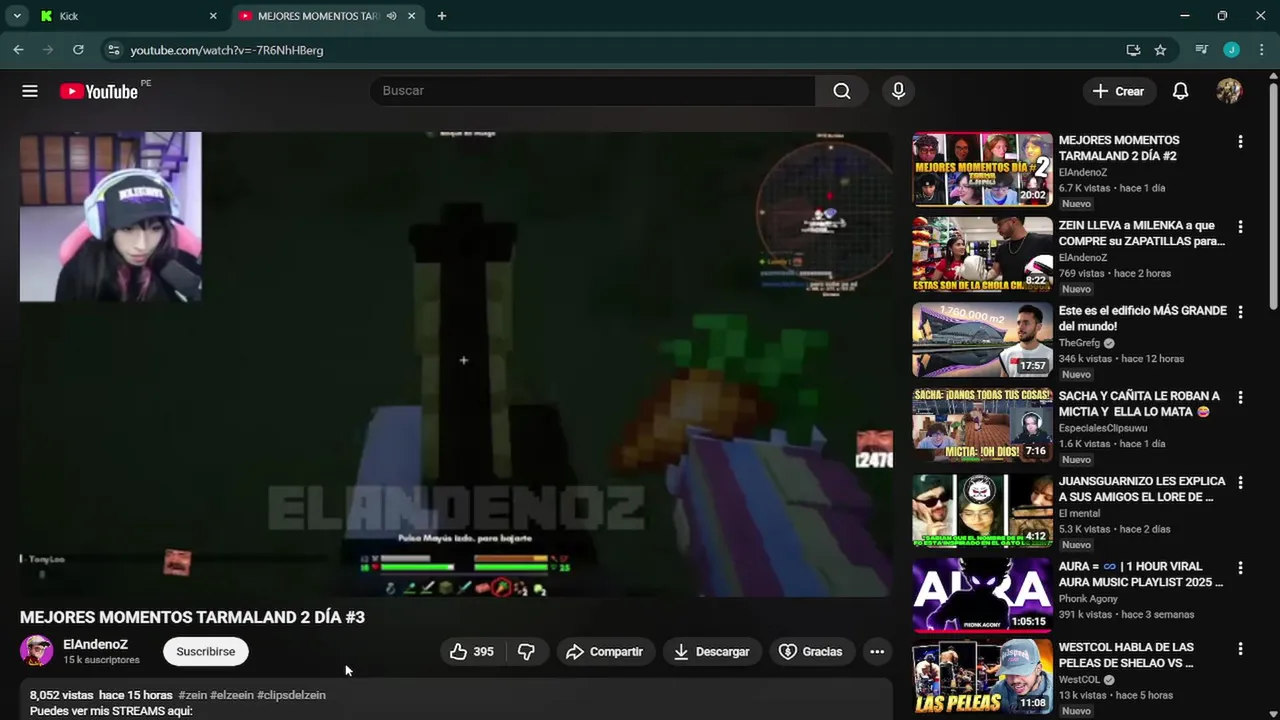Open Chrome profile J icon
Viewport: 1280px width, 720px height.
[1231, 49]
